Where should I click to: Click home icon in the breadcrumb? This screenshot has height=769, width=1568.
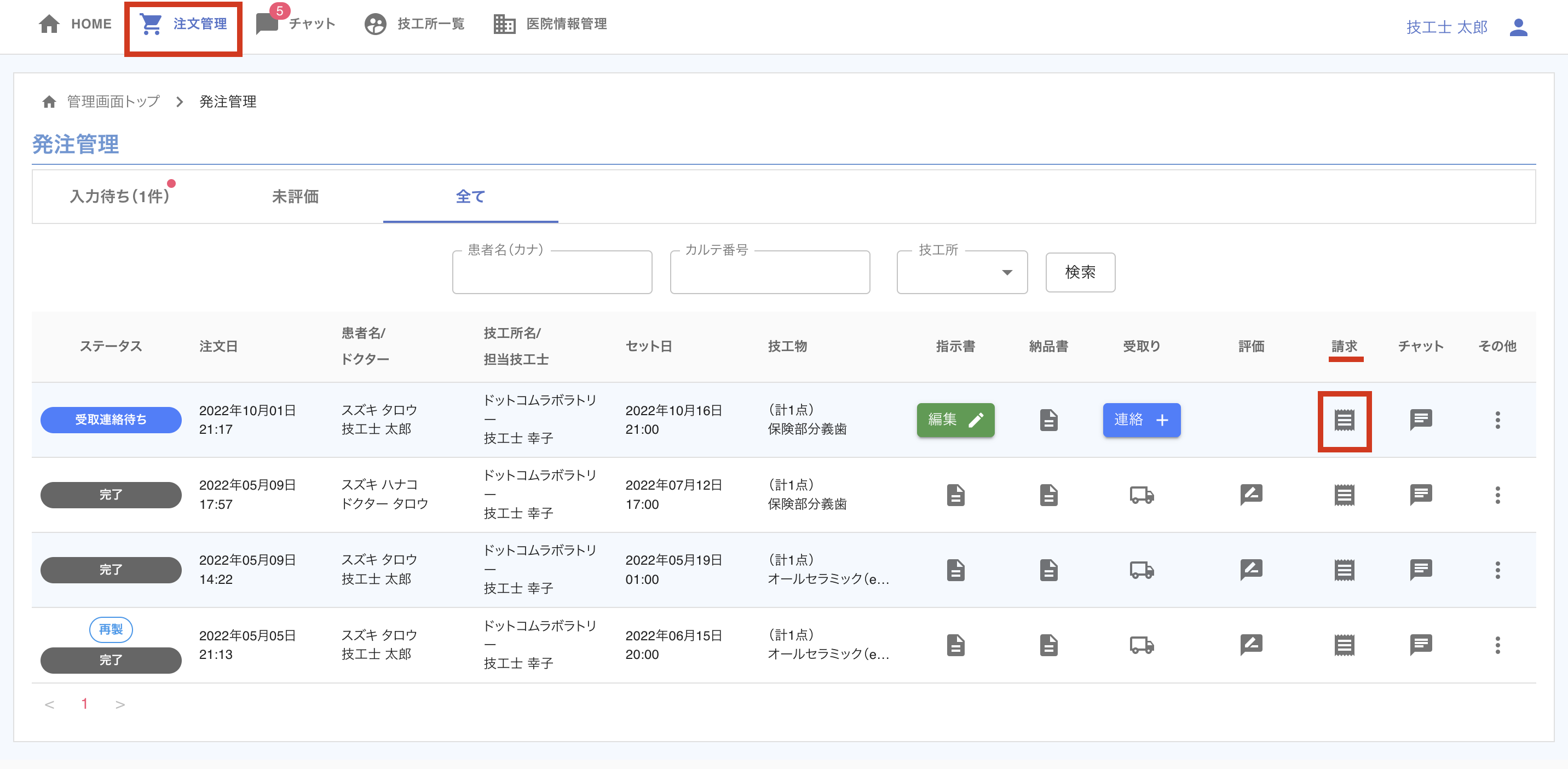point(49,102)
